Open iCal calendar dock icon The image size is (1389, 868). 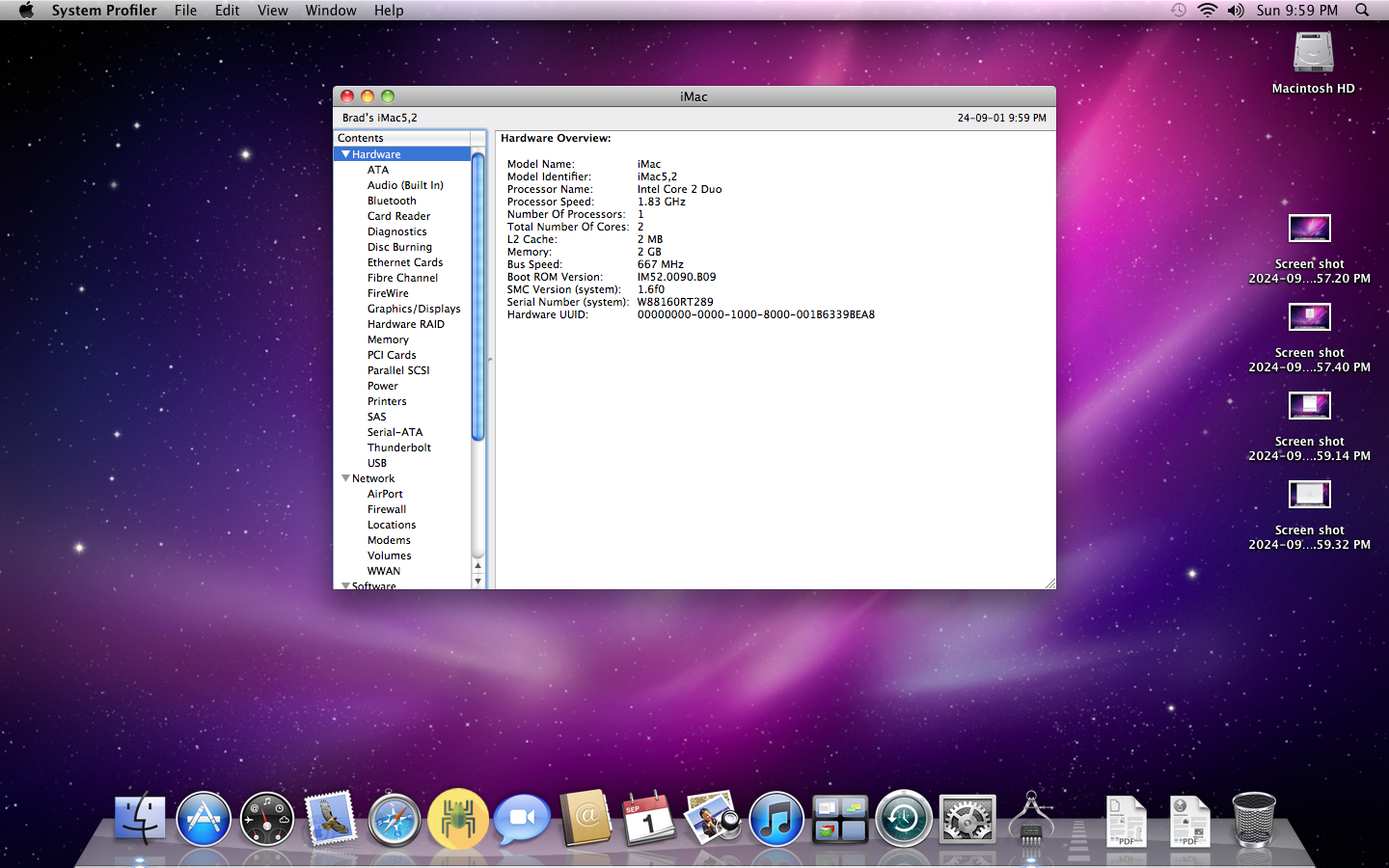649,819
